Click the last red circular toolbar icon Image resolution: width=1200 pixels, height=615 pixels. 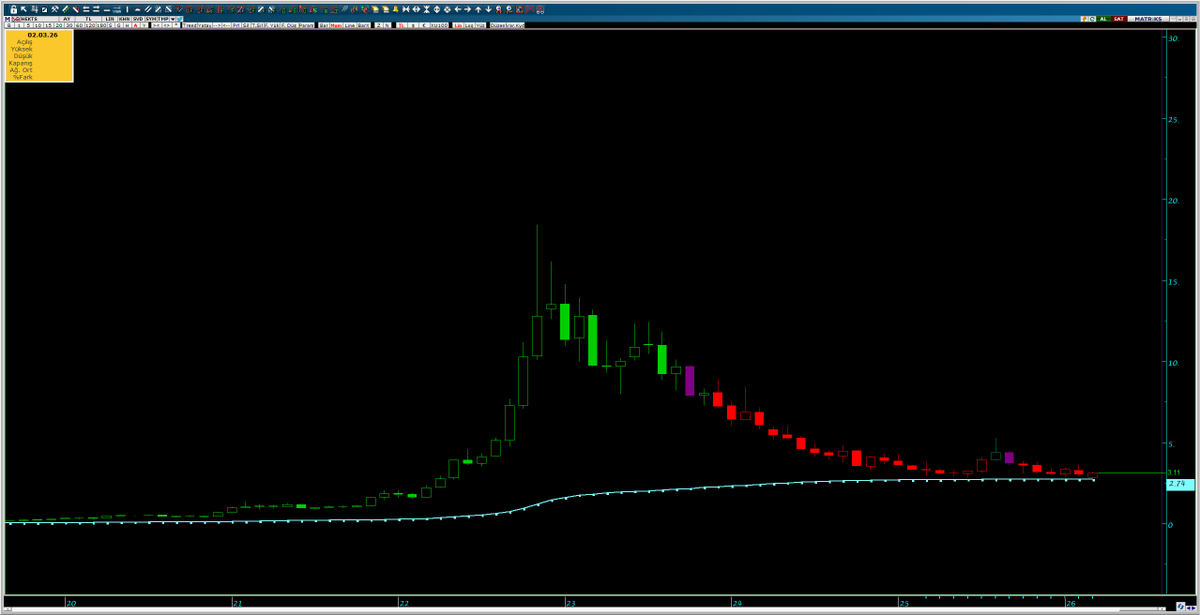click(540, 10)
